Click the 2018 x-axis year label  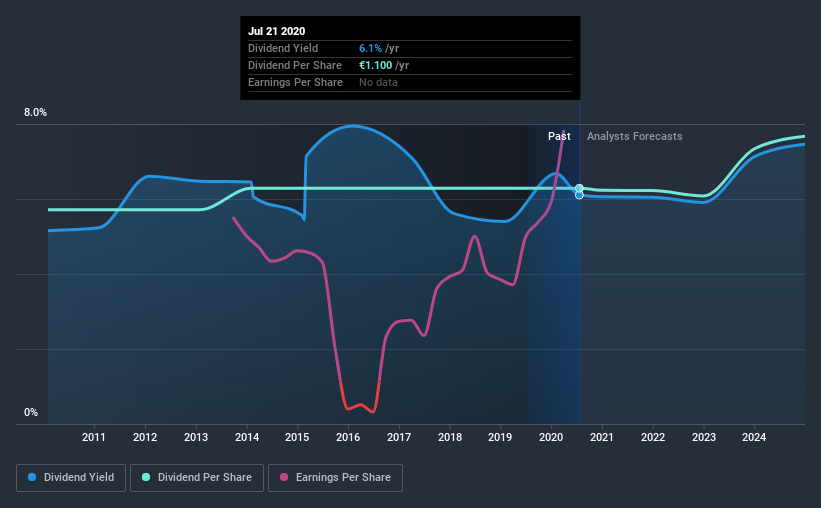(450, 437)
